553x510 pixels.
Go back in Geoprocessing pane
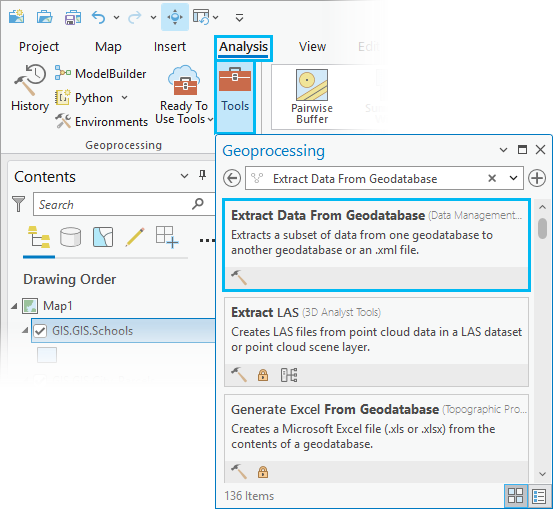[232, 178]
